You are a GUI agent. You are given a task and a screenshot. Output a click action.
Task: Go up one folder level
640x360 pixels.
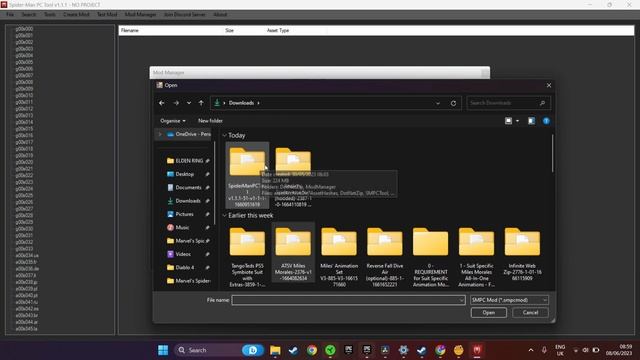click(x=201, y=103)
